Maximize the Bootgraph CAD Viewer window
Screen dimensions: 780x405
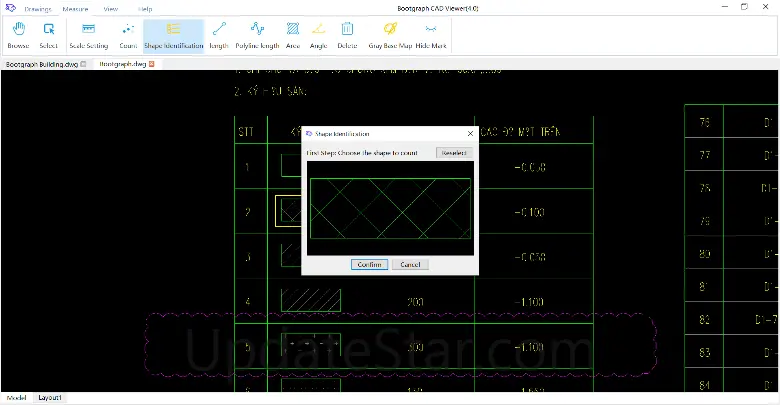pos(744,7)
